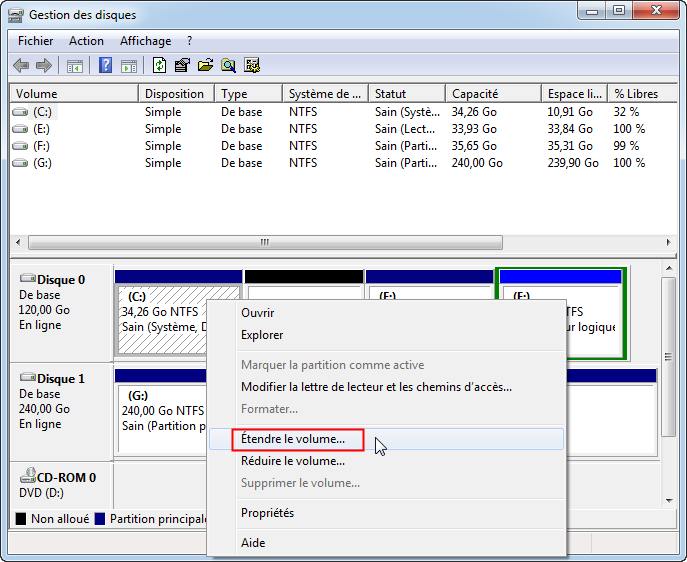Viewport: 687px width, 562px height.
Task: Select the drive icon of volume (C:)
Action: point(20,112)
